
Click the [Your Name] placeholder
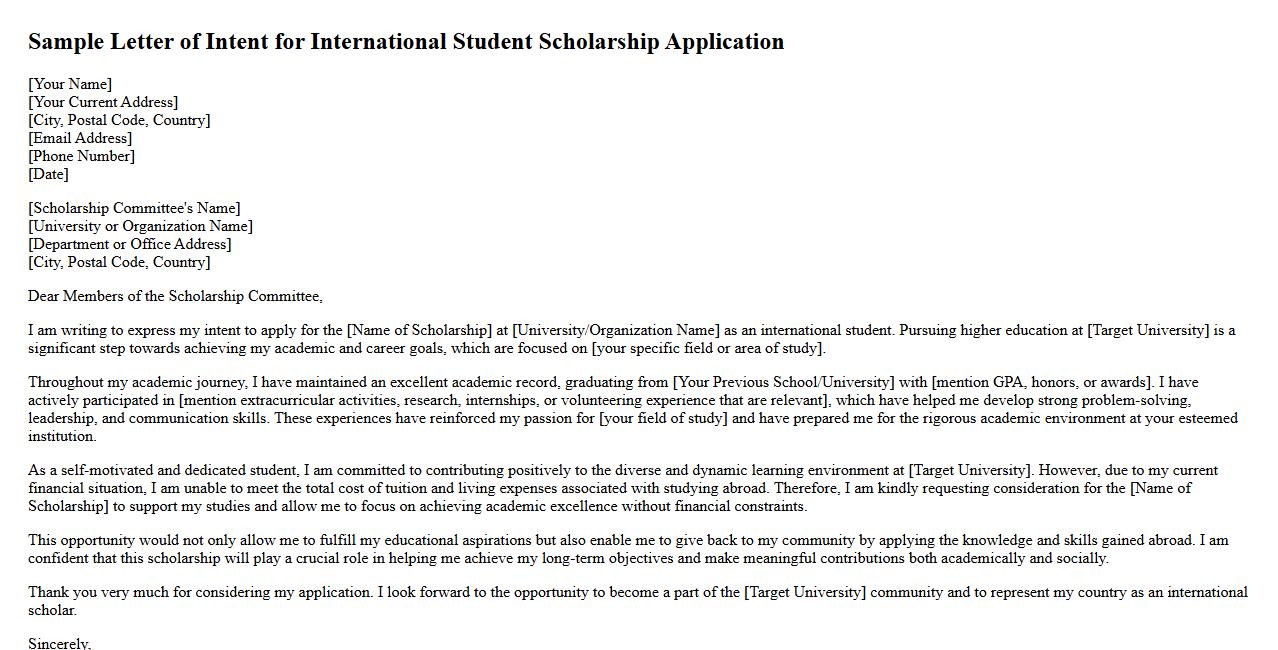(x=70, y=84)
